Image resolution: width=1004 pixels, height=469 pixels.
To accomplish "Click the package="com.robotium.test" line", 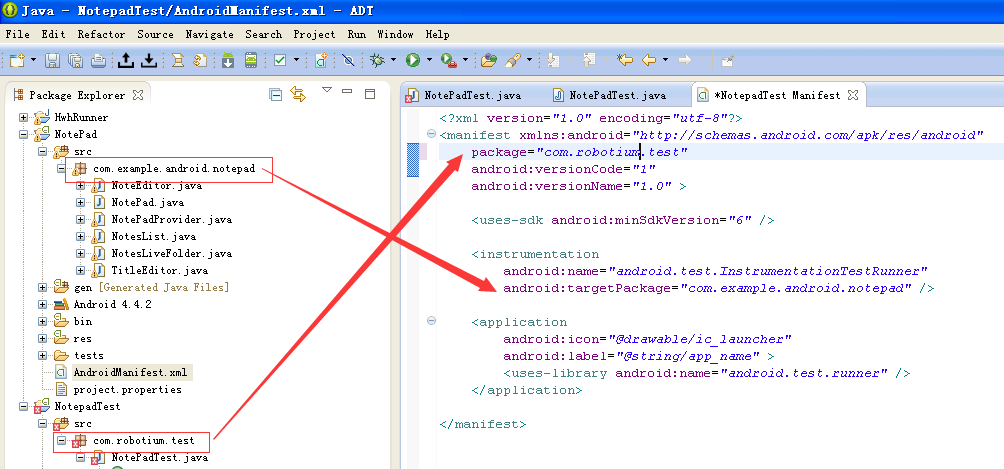I will 579,152.
